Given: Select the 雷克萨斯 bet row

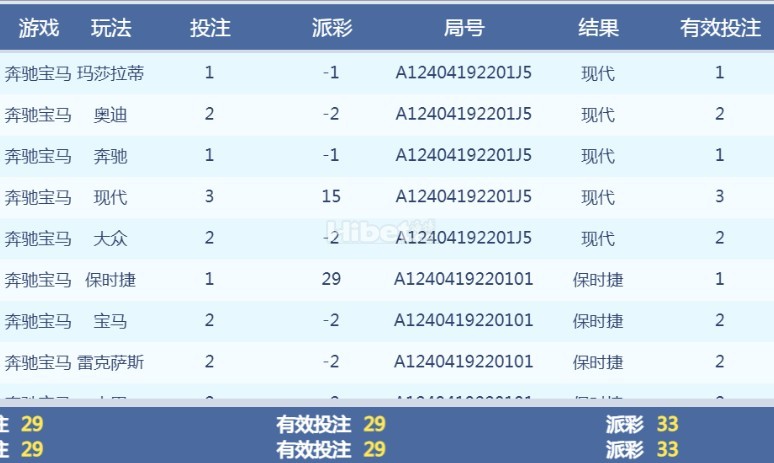Looking at the screenshot, I should pos(387,362).
